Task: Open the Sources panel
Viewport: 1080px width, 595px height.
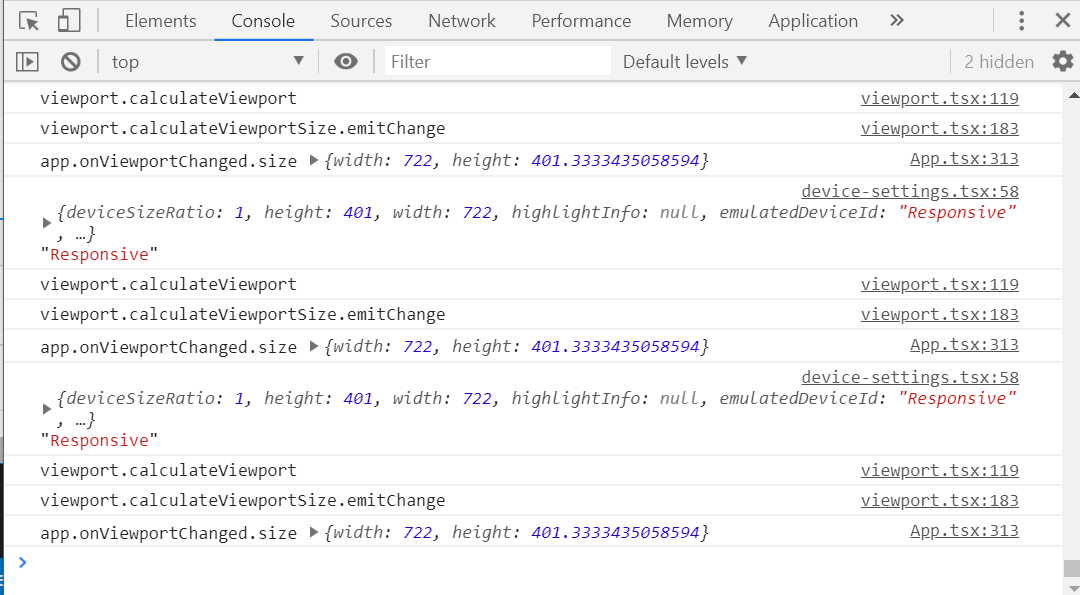Action: pos(361,20)
